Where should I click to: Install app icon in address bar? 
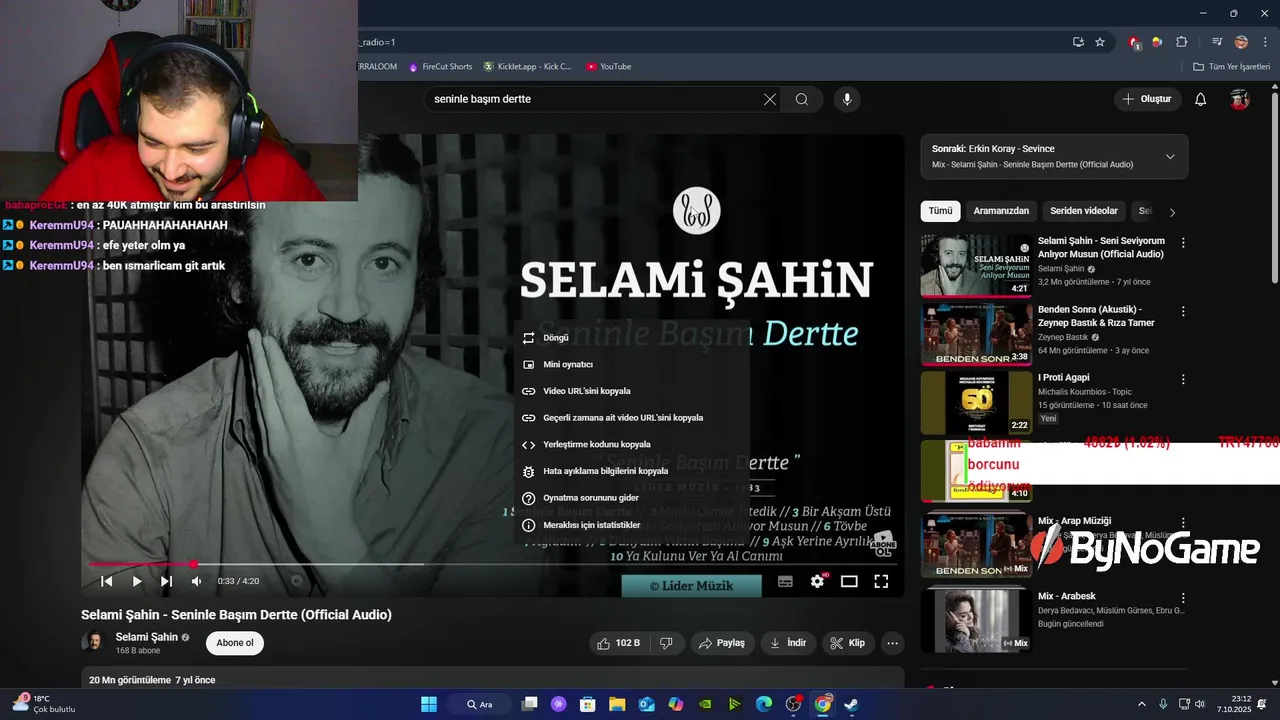coord(1078,42)
